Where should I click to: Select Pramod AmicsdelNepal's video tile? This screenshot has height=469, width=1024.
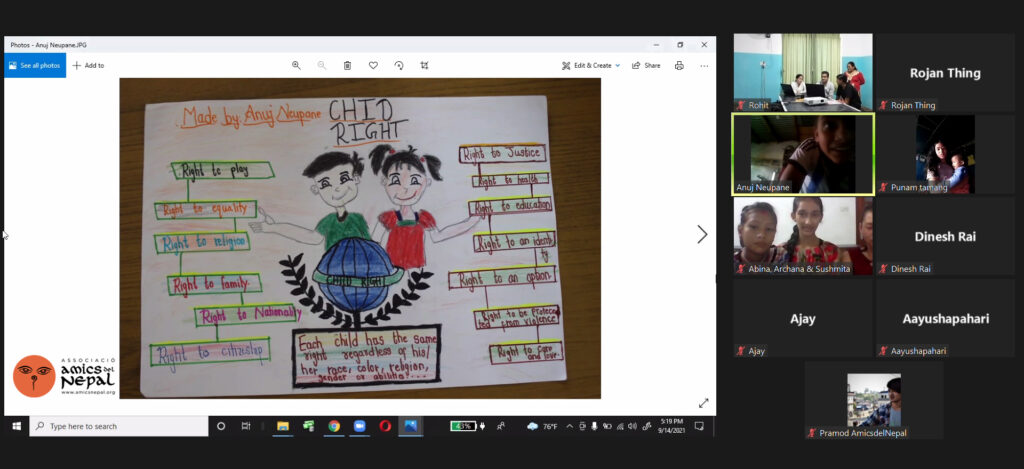[x=874, y=400]
